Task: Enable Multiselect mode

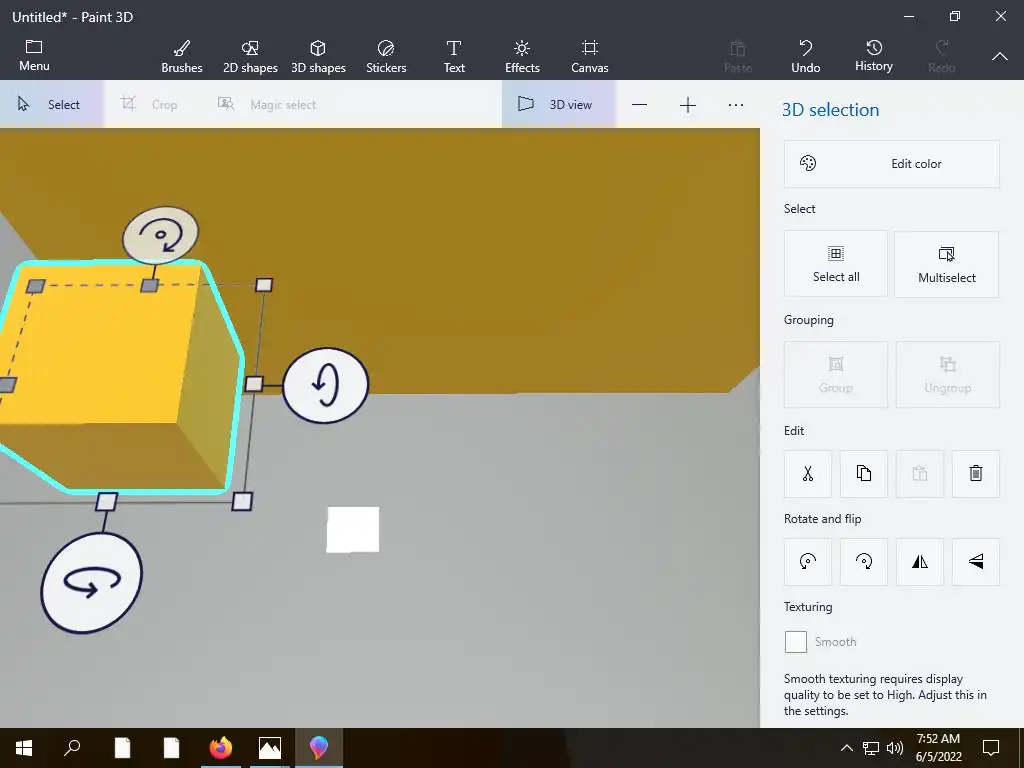Action: (946, 264)
